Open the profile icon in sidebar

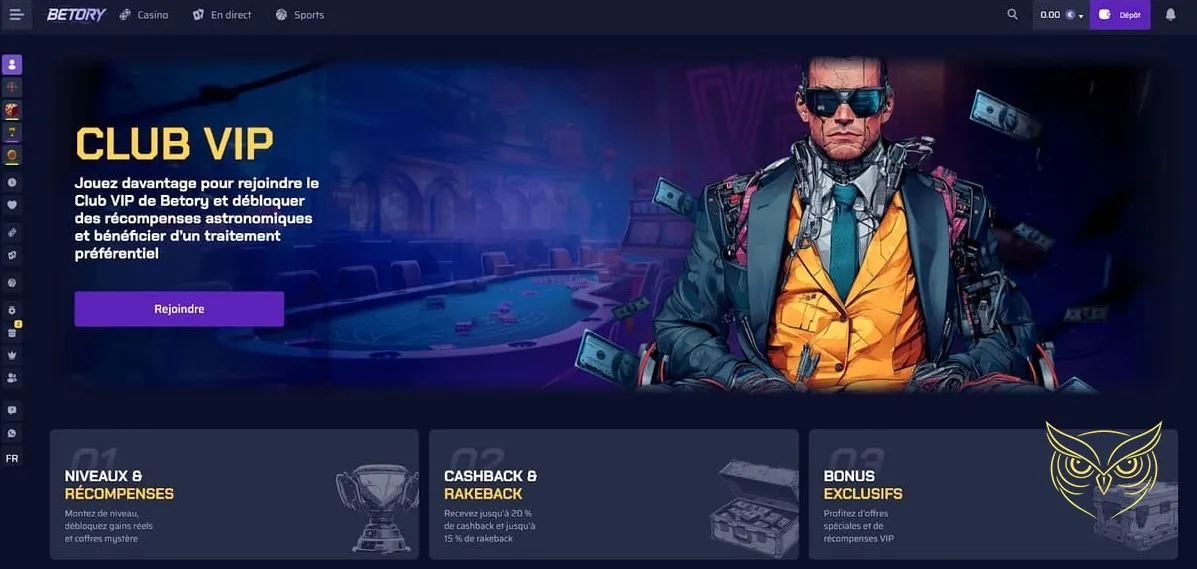(12, 65)
